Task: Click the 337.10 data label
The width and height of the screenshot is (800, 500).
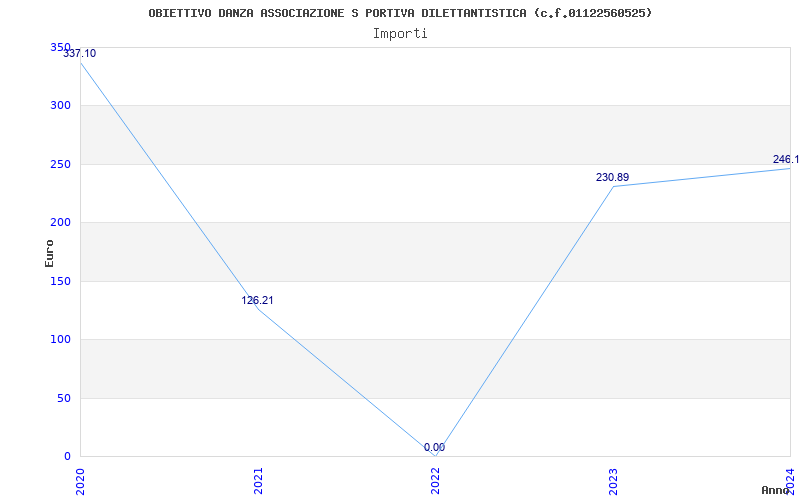Action: pos(79,53)
